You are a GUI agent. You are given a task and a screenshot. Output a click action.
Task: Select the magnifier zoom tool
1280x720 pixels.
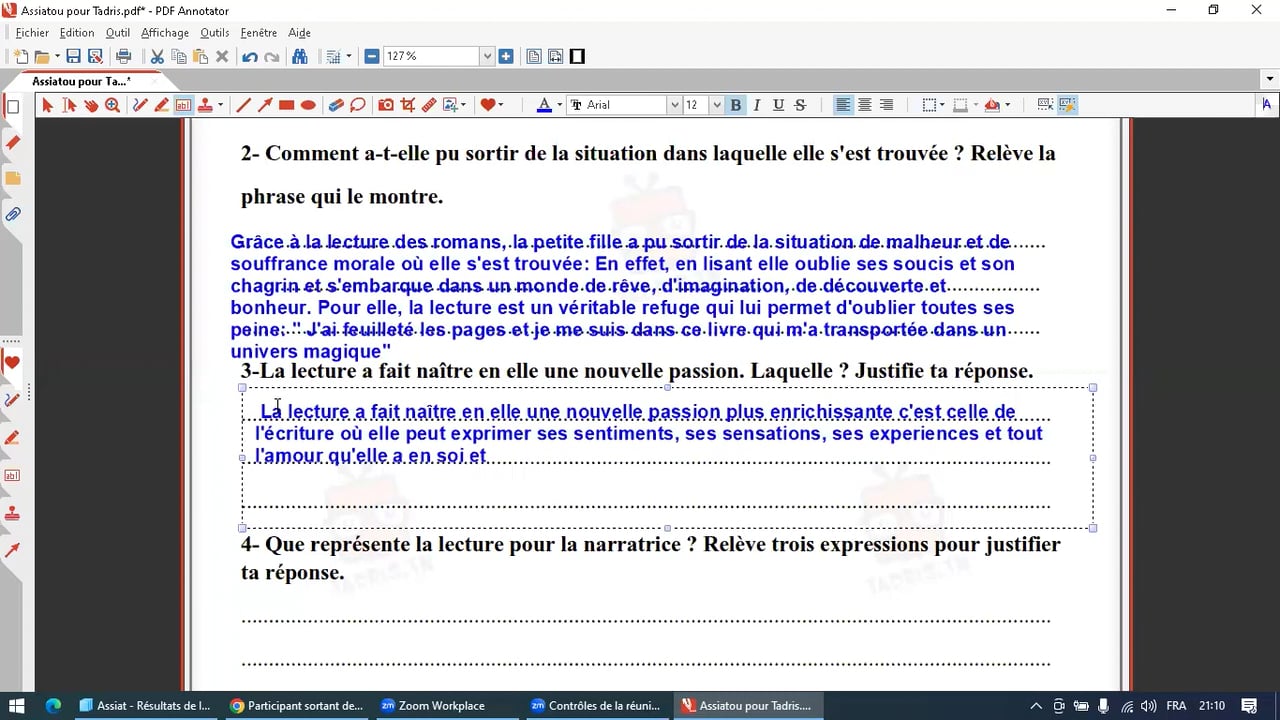click(x=113, y=105)
